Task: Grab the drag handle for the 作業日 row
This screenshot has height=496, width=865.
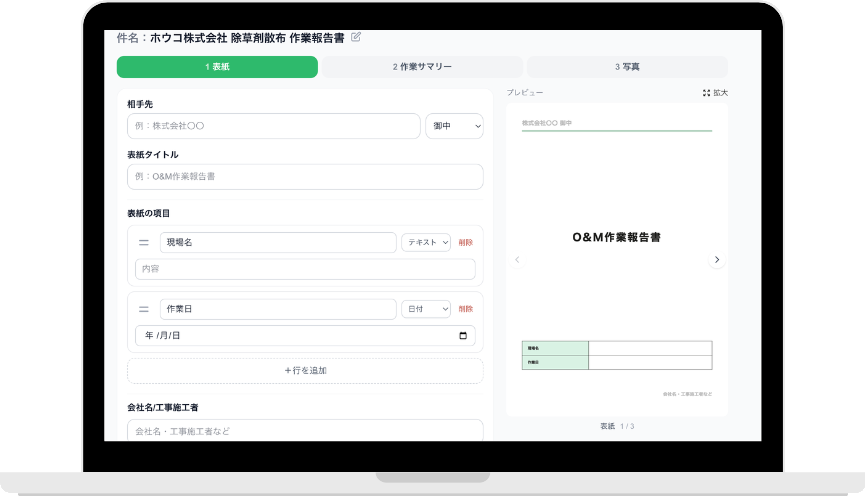Action: [143, 309]
